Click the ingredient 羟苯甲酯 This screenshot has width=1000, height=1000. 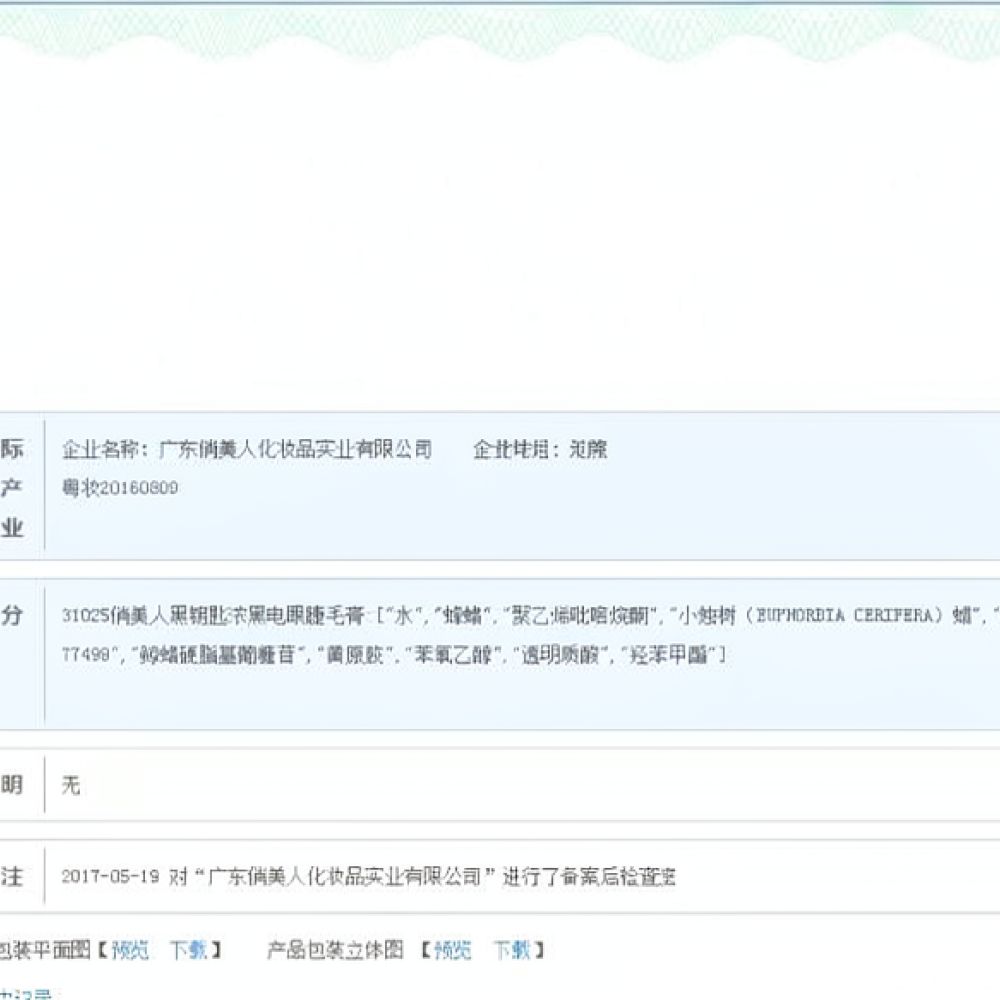click(x=668, y=655)
